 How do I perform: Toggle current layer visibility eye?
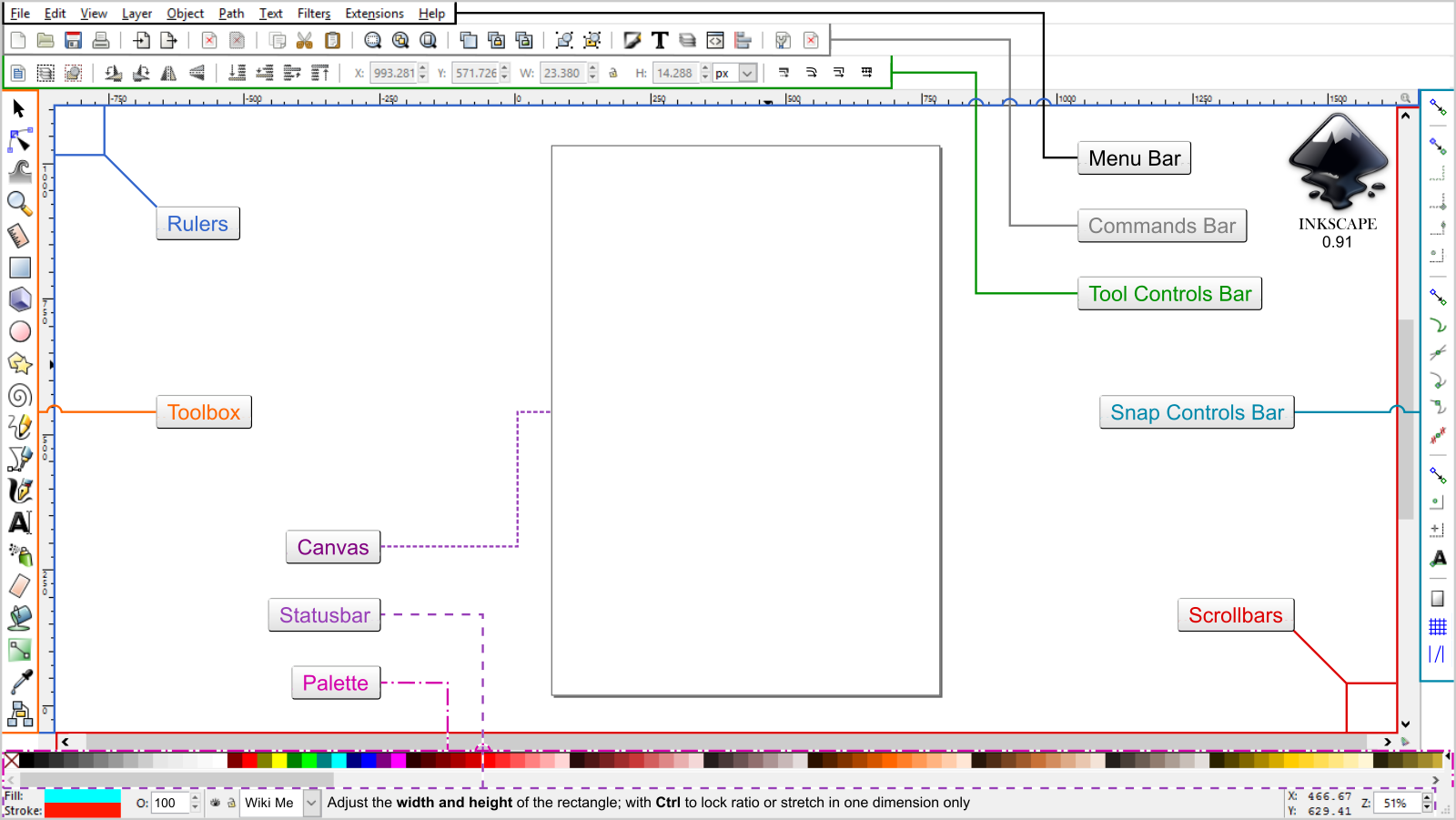click(x=216, y=803)
